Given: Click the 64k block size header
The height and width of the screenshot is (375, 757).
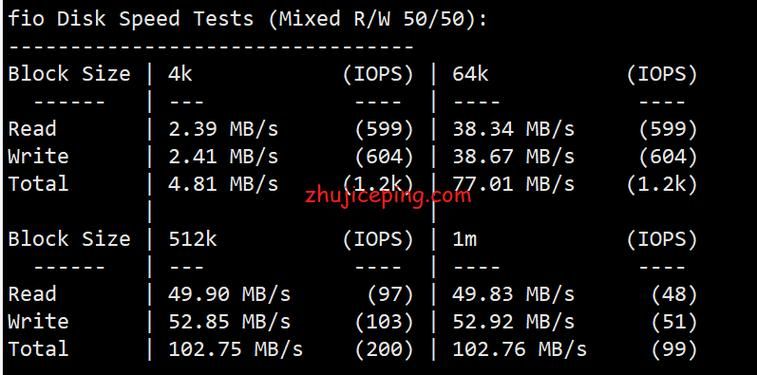Looking at the screenshot, I should (470, 74).
